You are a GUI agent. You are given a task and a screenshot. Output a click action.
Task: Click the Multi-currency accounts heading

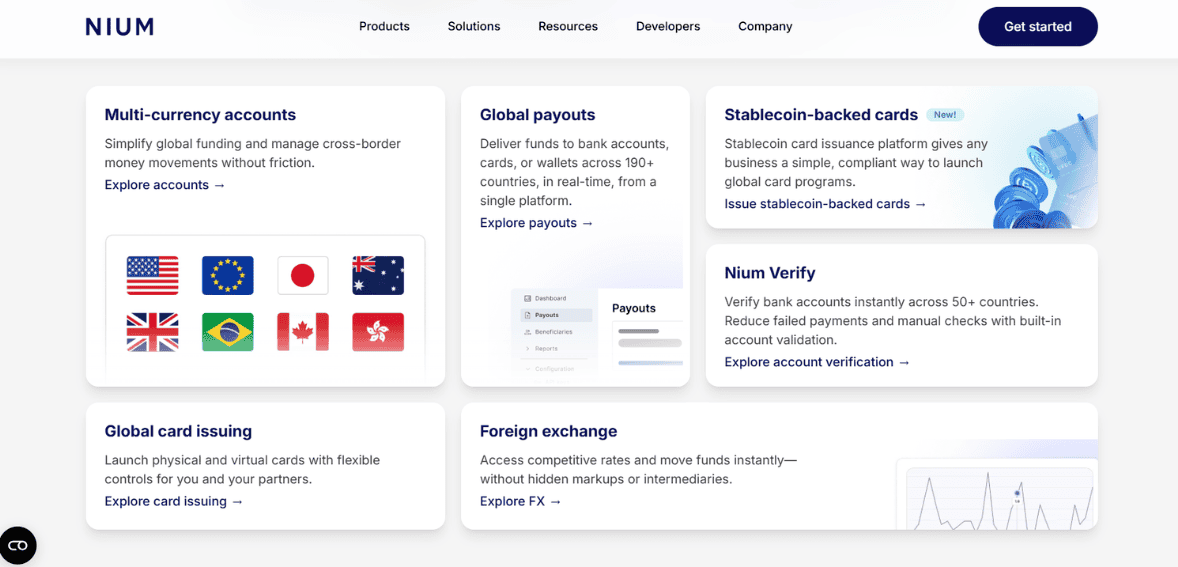click(200, 115)
